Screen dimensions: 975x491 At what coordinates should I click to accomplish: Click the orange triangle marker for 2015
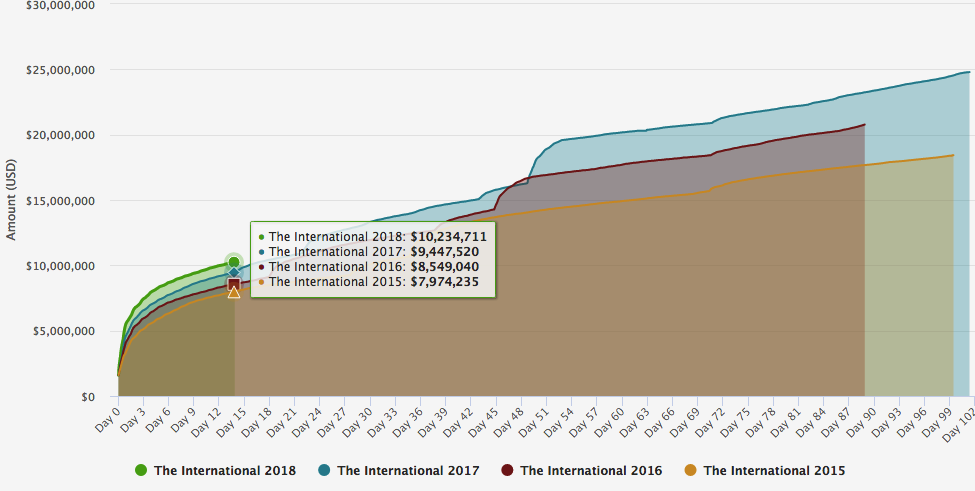pos(234,291)
